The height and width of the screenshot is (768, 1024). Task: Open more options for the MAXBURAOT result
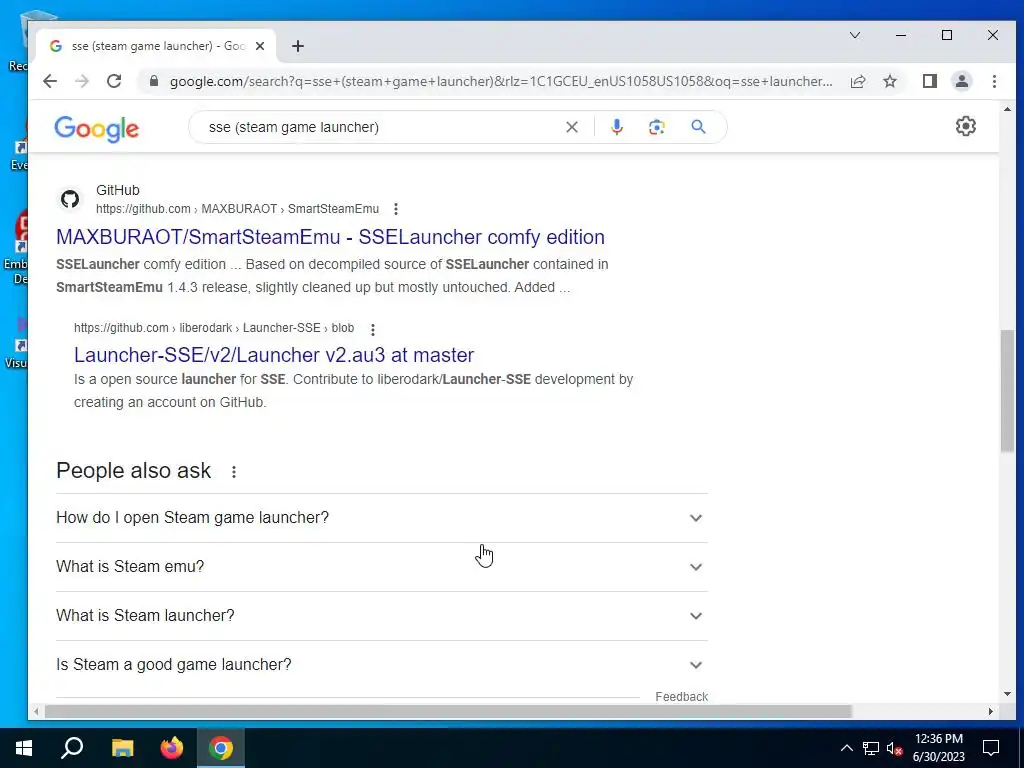[x=396, y=209]
